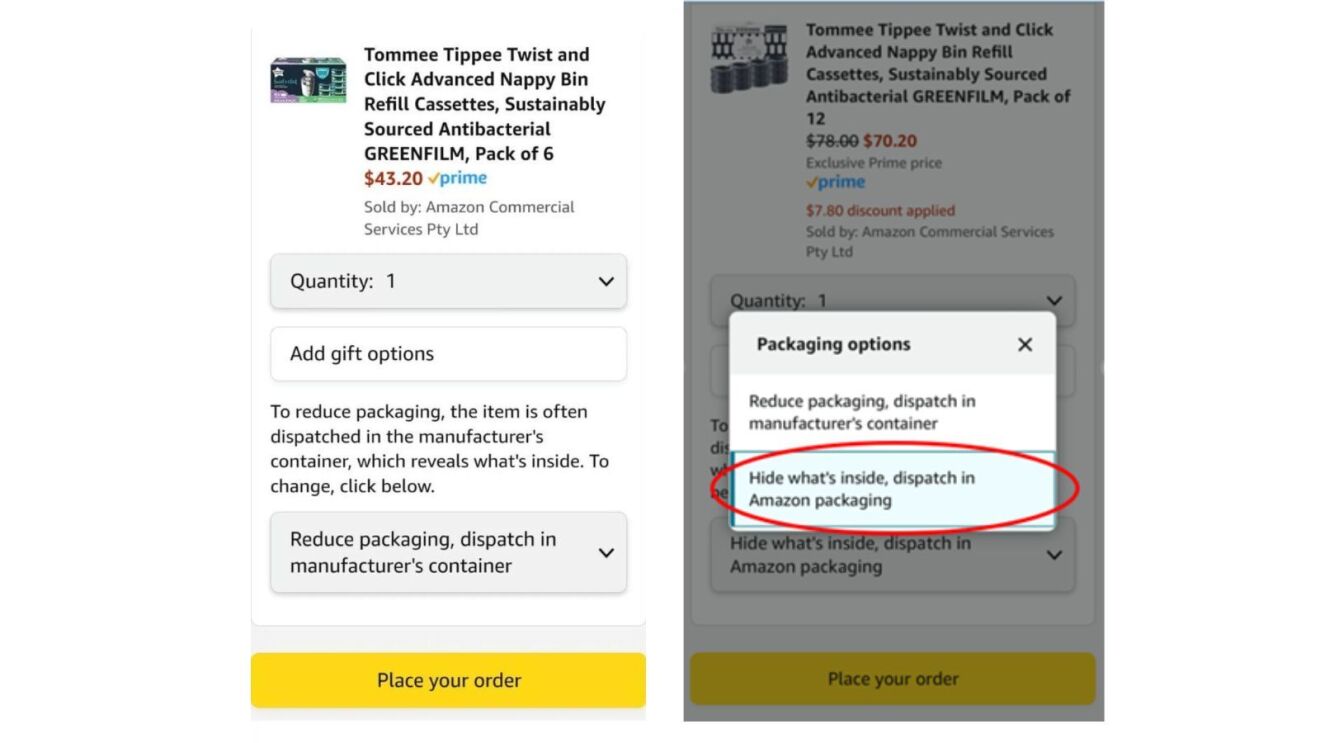Open the Pack of 6 product title

484,104
